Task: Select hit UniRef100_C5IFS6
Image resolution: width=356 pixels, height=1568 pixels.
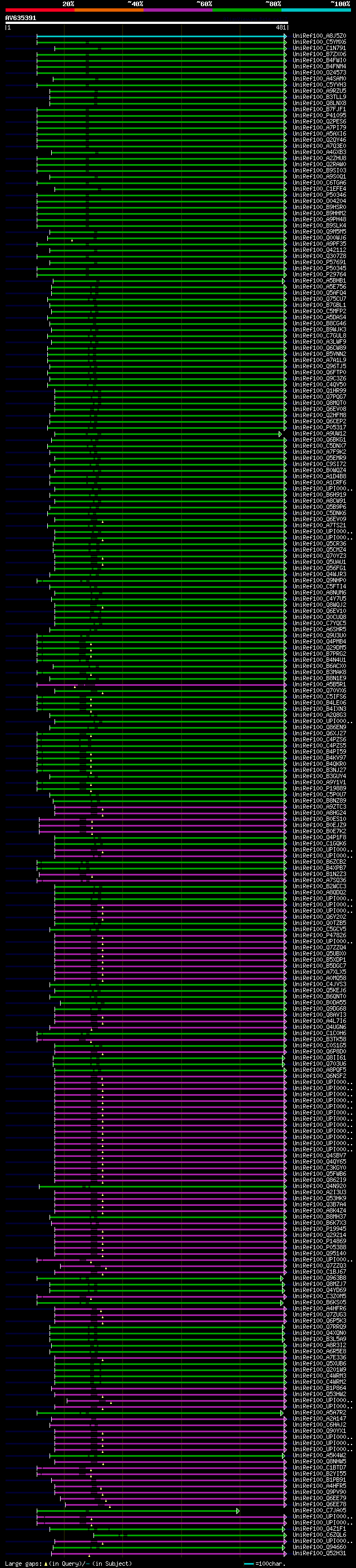Action: coord(319,696)
